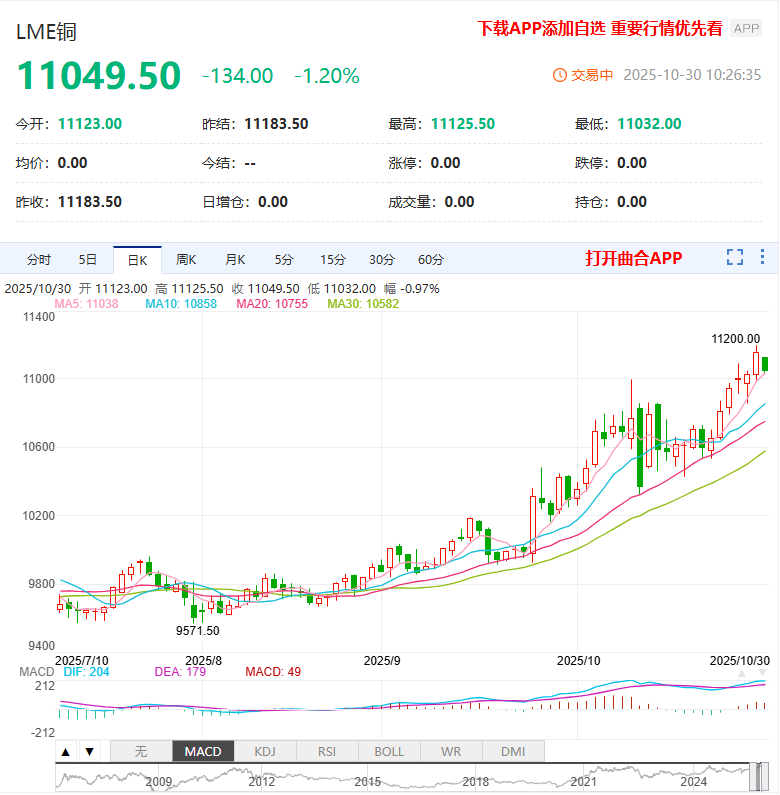780x795 pixels.
Task: Open the fullscreen chart icon
Action: (x=735, y=258)
